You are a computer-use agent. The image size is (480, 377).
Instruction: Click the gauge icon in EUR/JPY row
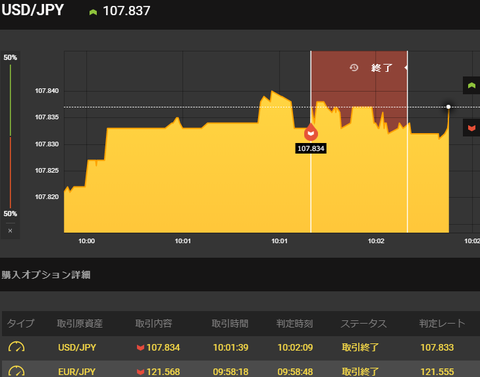16,371
